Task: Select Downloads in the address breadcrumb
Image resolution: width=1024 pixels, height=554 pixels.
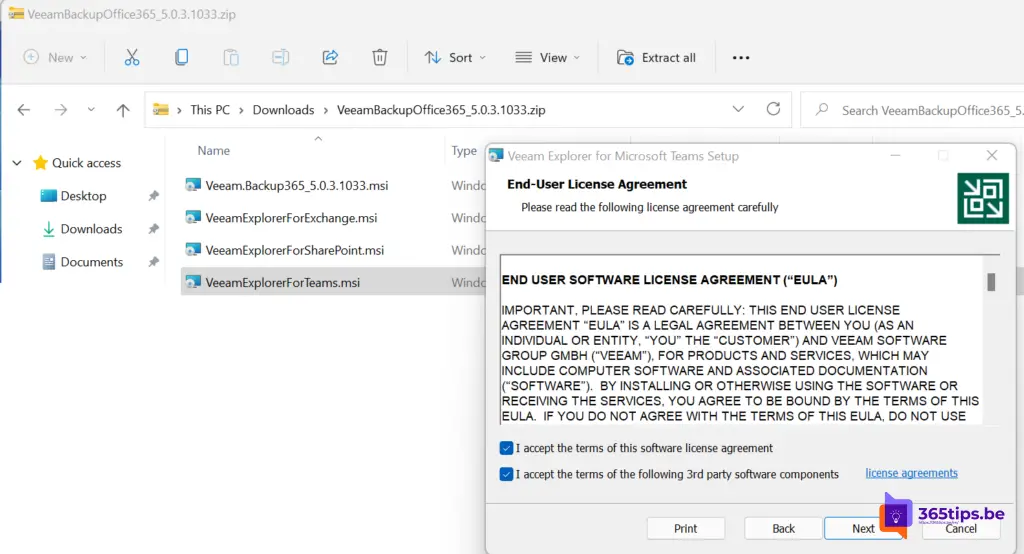Action: tap(283, 110)
